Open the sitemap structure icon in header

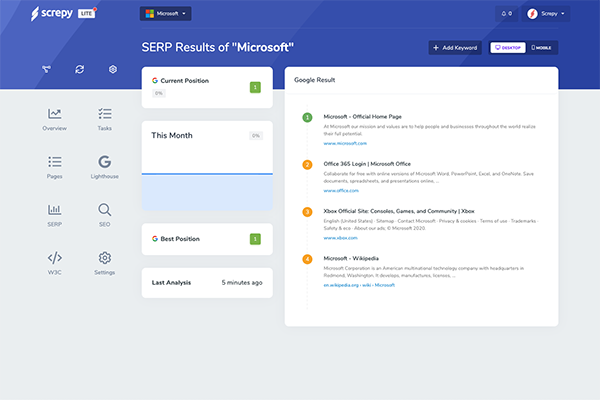pos(46,69)
